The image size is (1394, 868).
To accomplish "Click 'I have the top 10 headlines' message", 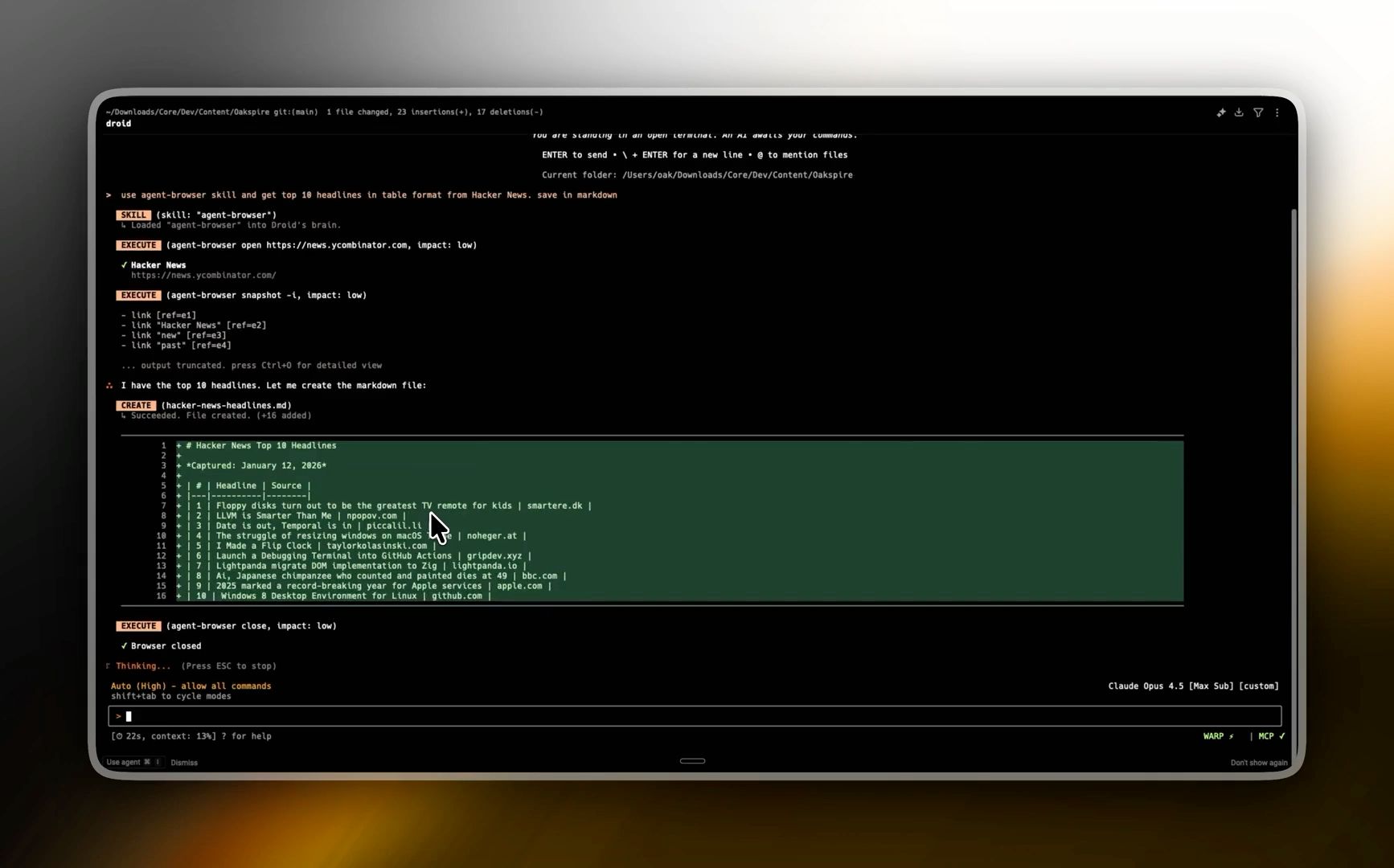I will click(x=273, y=386).
